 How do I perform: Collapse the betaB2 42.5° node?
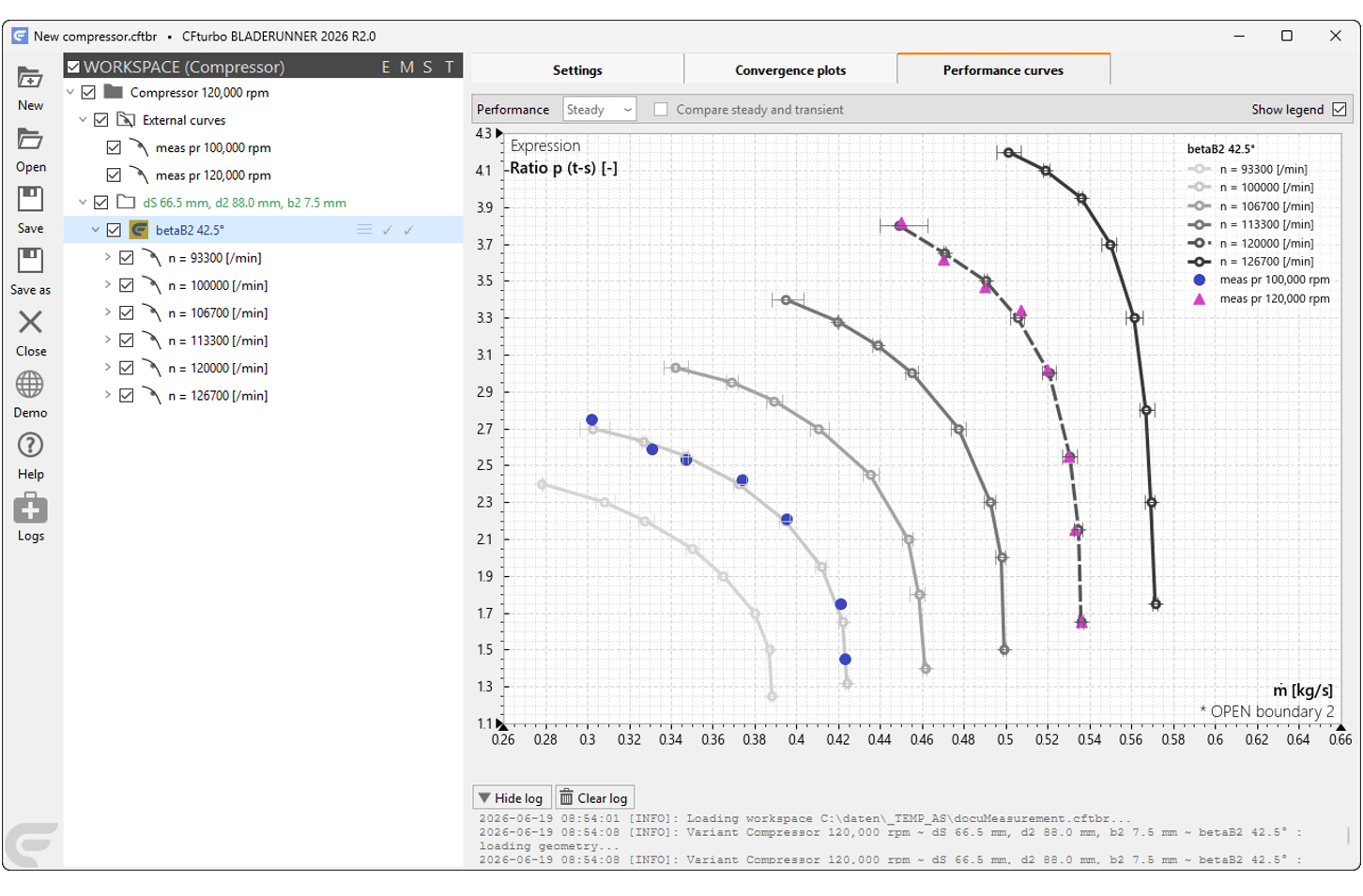[x=95, y=230]
